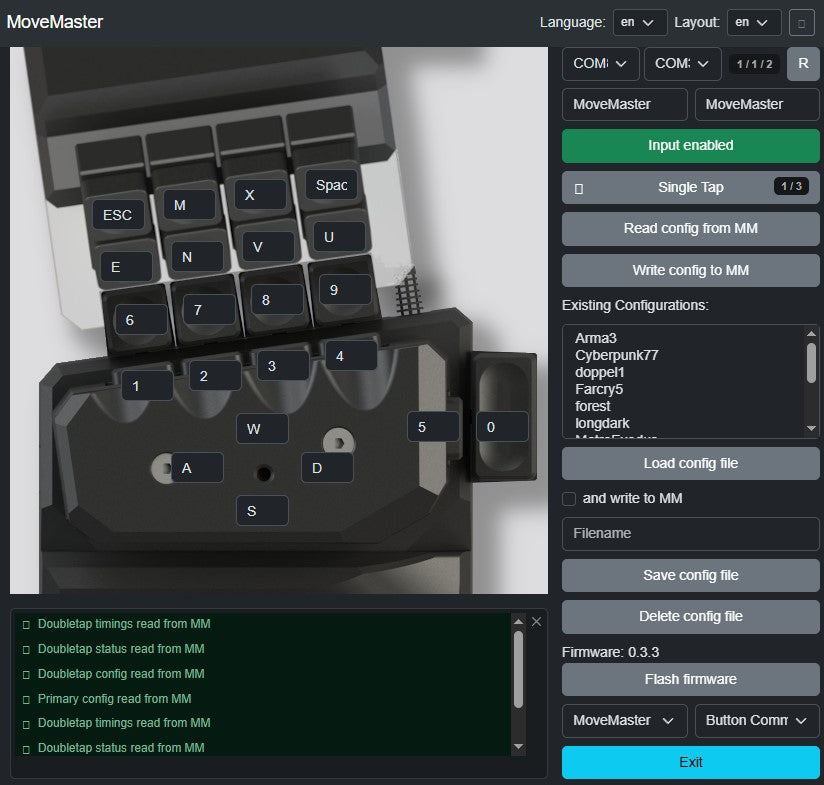Viewport: 824px width, 785px height.
Task: Open the MoveMaster dropdown above Exit
Action: pos(625,720)
